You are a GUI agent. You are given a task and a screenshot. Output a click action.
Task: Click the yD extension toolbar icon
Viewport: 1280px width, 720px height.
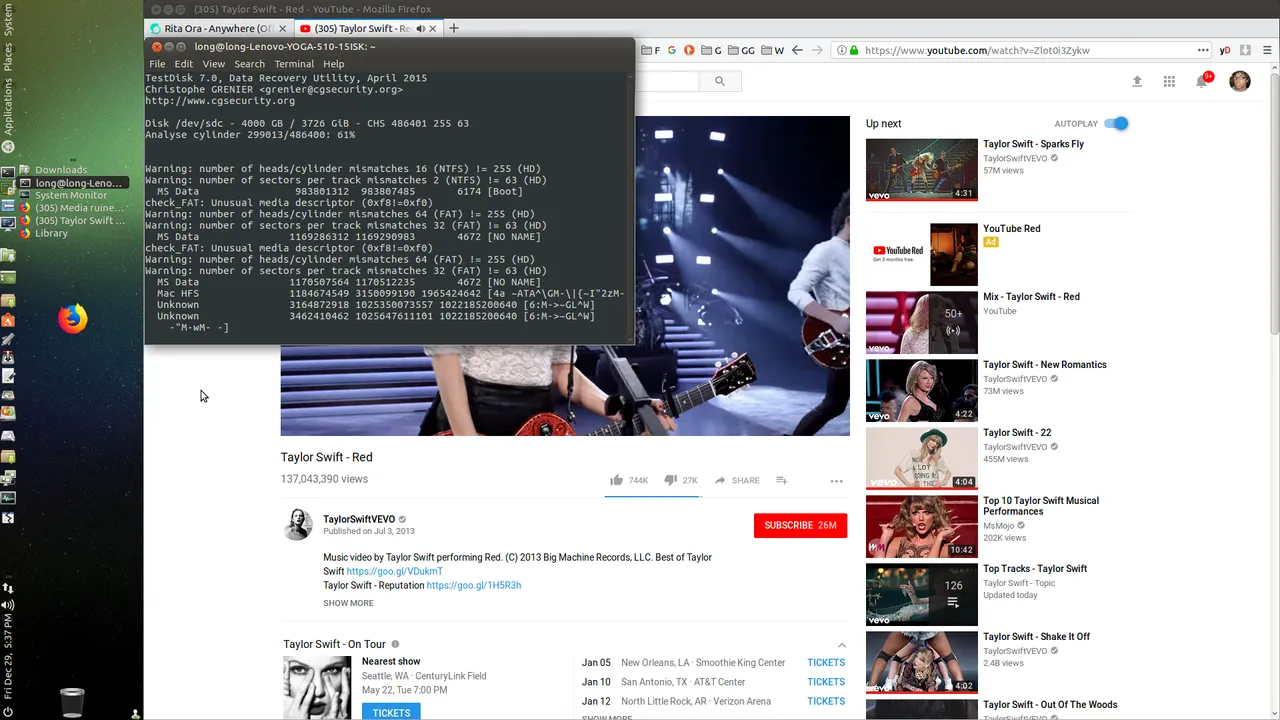(1225, 50)
